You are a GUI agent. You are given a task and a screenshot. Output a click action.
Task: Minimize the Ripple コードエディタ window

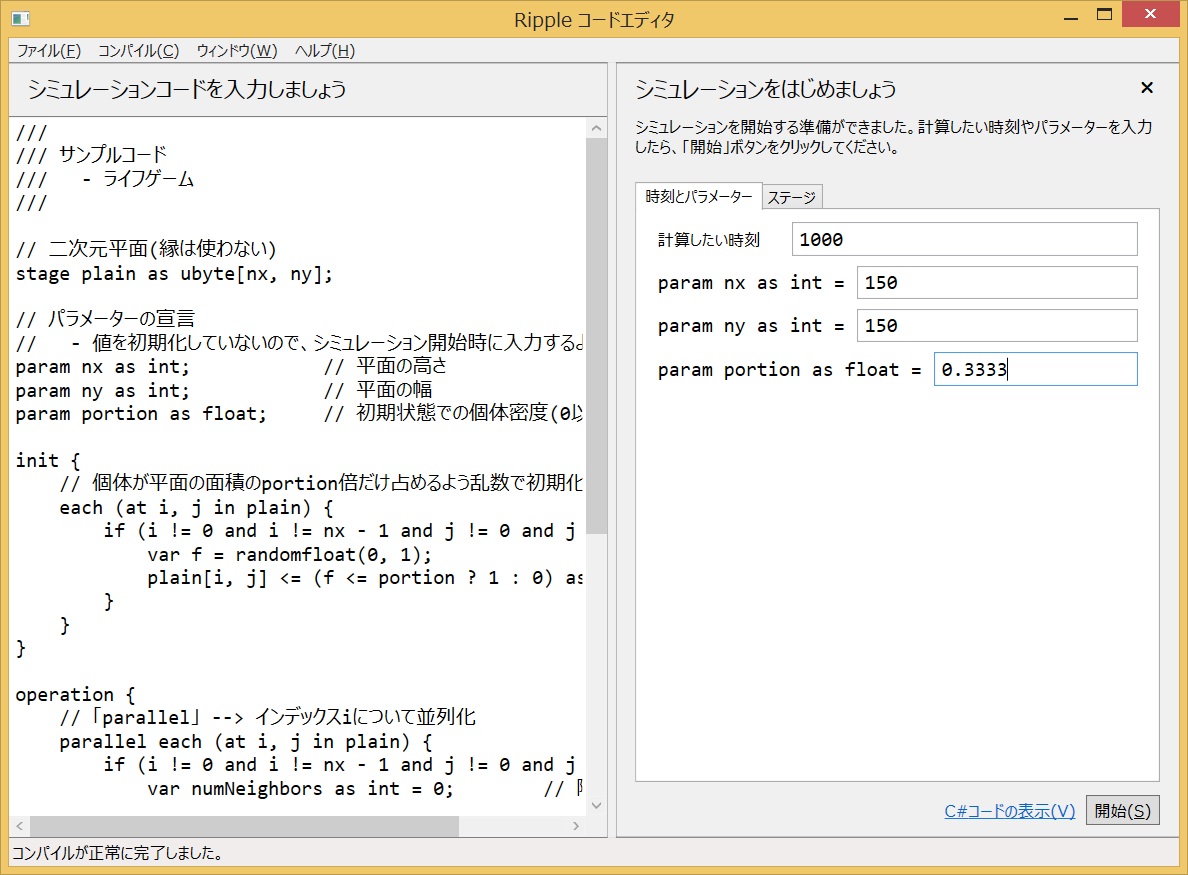(1071, 17)
